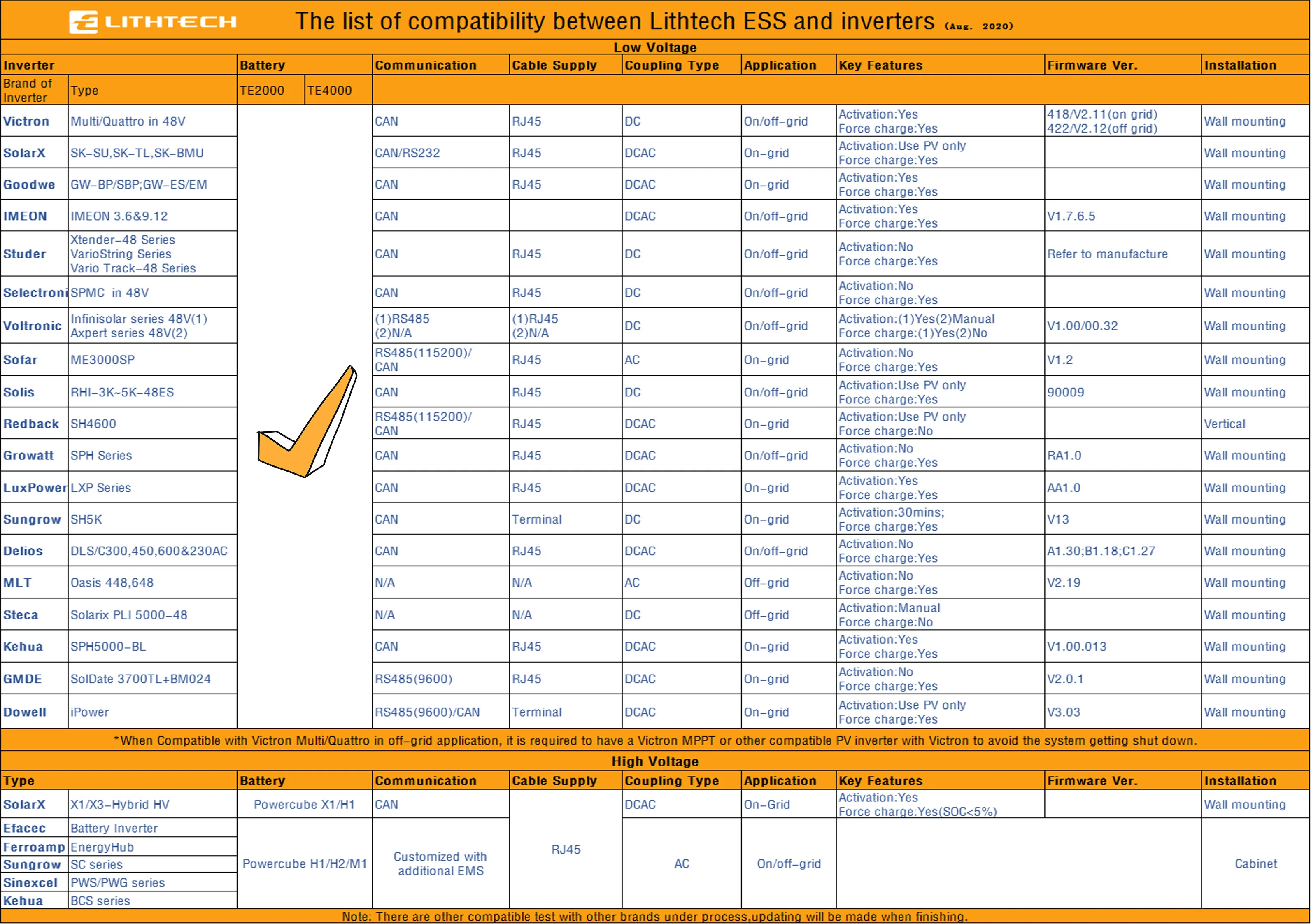1311x924 pixels.
Task: Select MLT 'Oasis 448,648' cell
Action: click(152, 582)
